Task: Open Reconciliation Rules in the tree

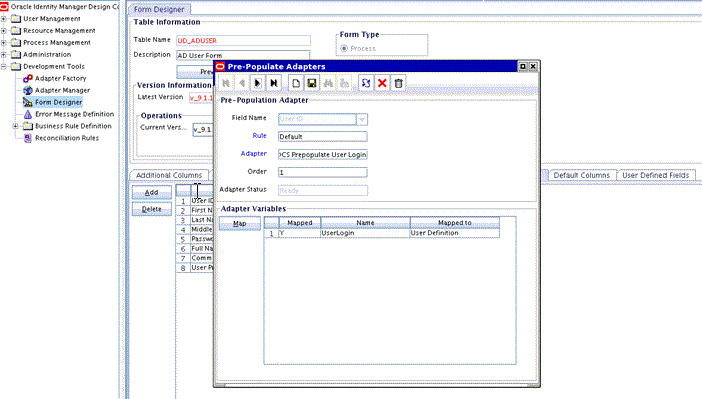Action: 67,138
